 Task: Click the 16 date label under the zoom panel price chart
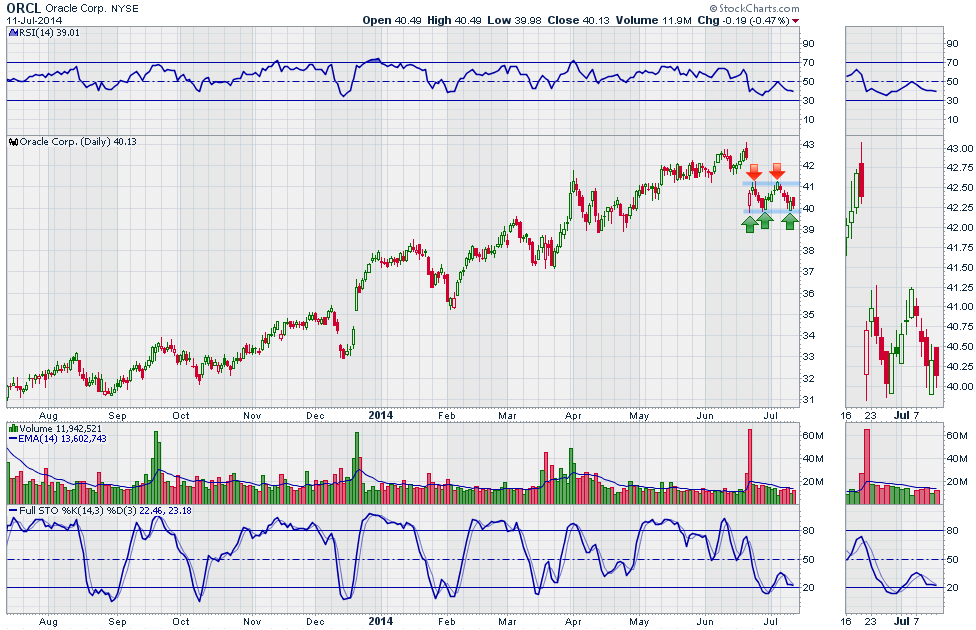845,415
